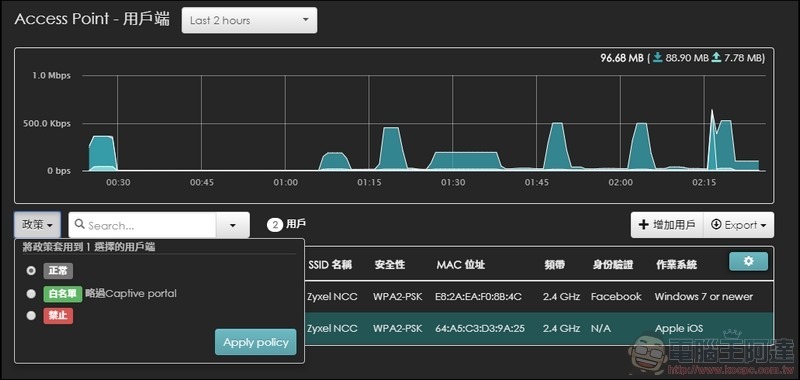Click the upload total 7.78 MB icon

[716, 58]
